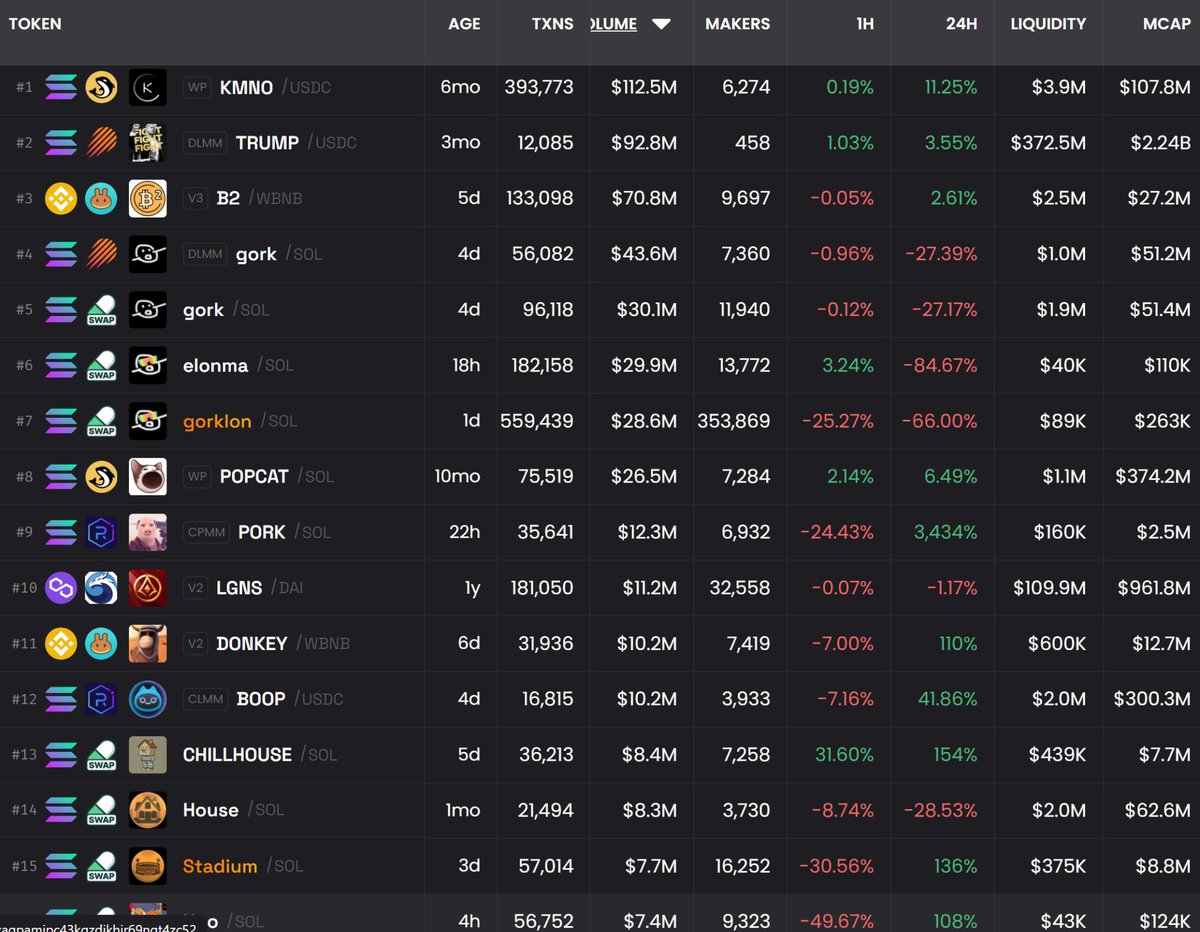1200x932 pixels.
Task: Click the -84.67% 24H change for elonma
Action: (940, 365)
